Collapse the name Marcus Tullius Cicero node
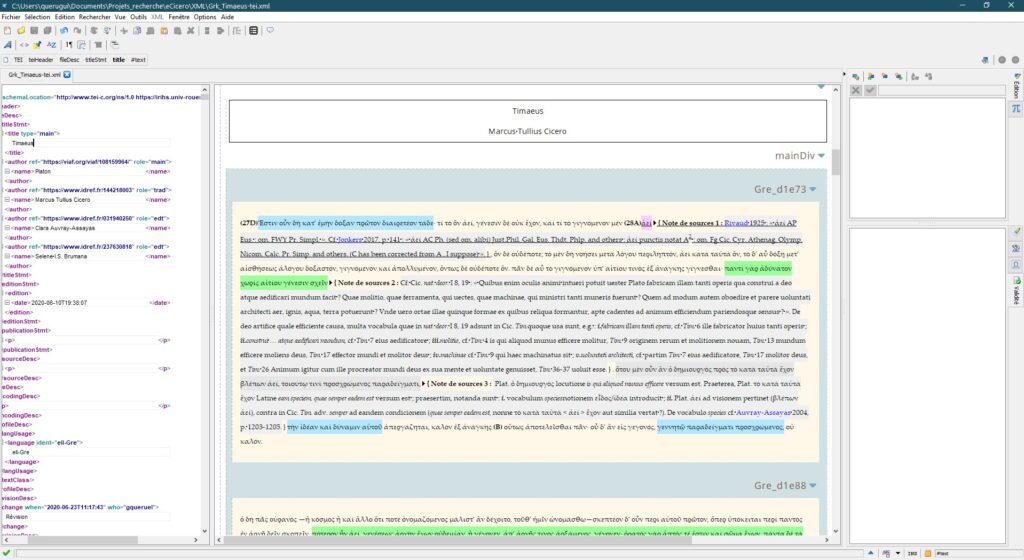The image size is (1024, 560). pyautogui.click(x=7, y=200)
